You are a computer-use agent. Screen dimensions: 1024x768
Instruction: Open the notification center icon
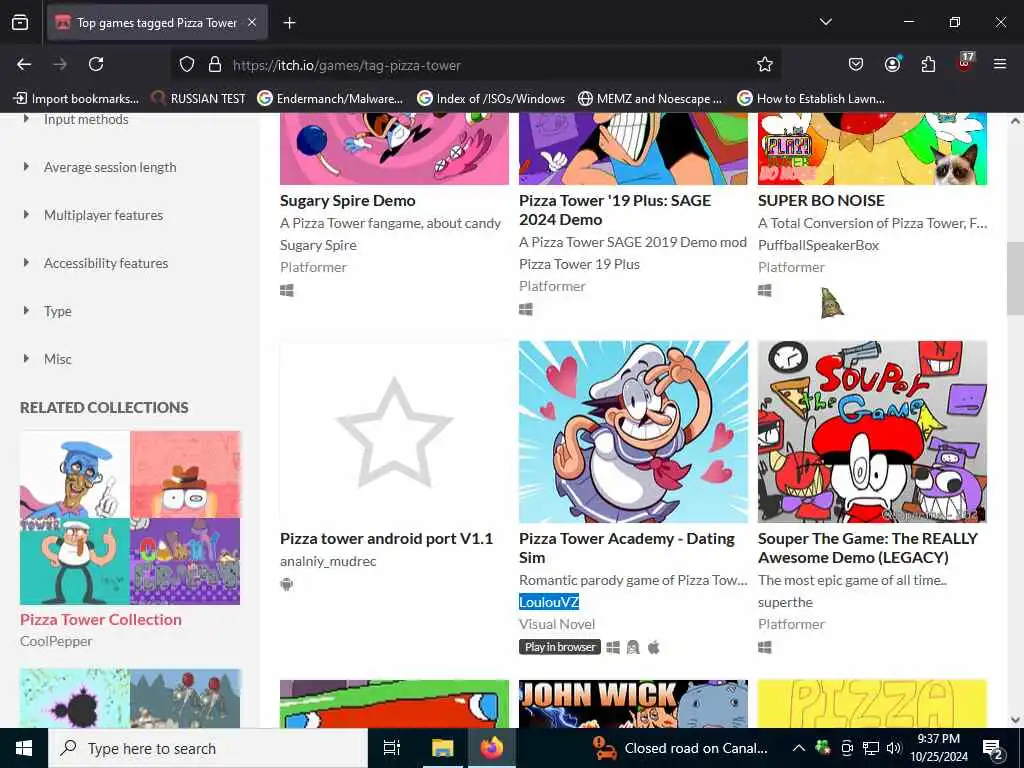993,749
